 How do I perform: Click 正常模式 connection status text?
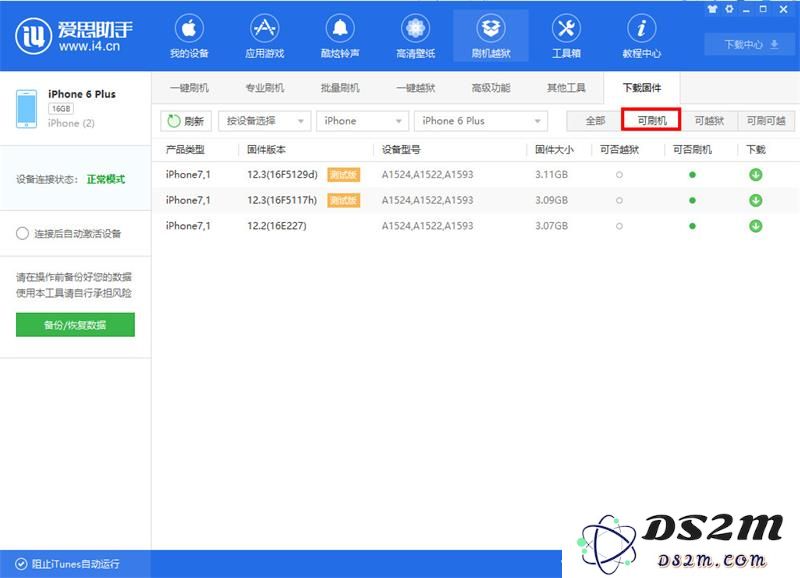click(x=106, y=179)
